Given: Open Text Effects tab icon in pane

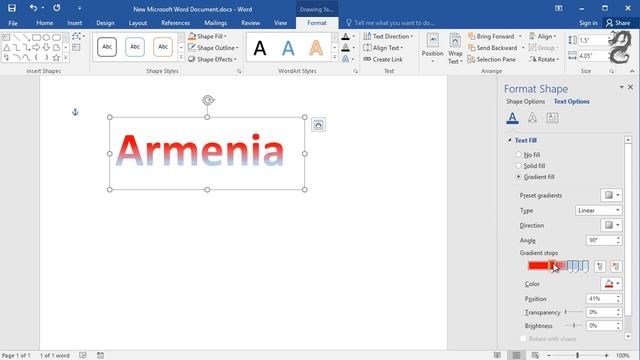Looking at the screenshot, I should [x=532, y=118].
